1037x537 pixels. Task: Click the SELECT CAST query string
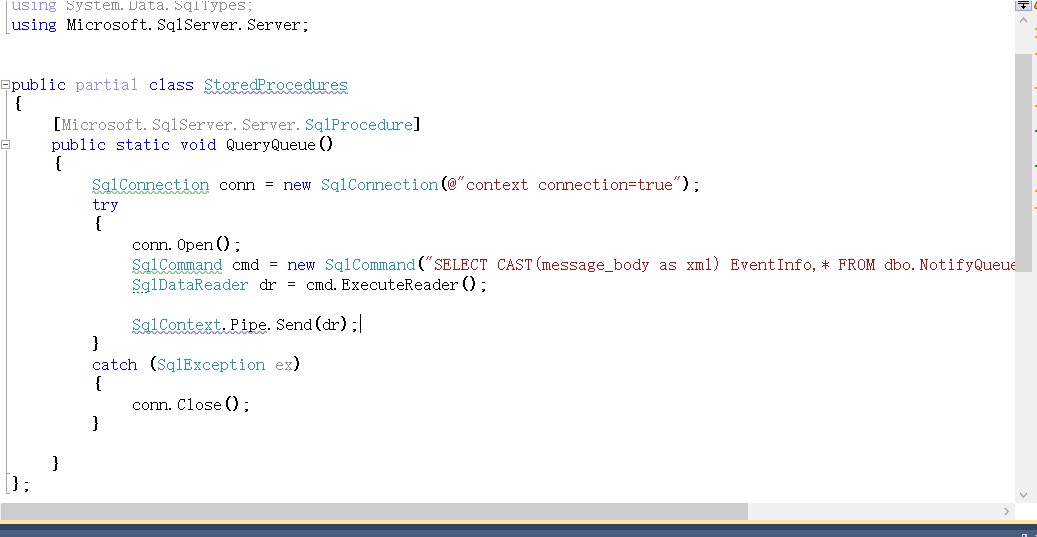pos(720,265)
